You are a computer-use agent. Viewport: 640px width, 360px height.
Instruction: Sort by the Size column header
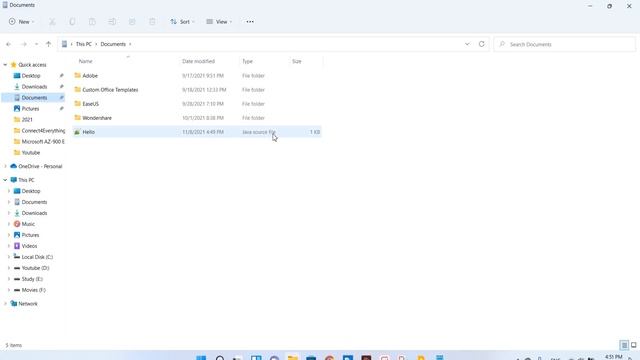tap(297, 61)
